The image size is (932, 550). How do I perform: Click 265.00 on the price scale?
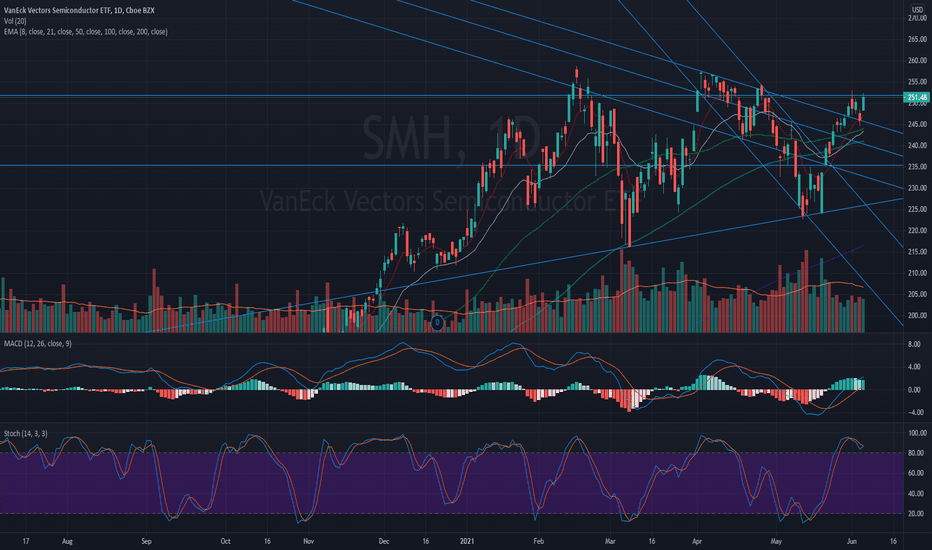(x=917, y=39)
